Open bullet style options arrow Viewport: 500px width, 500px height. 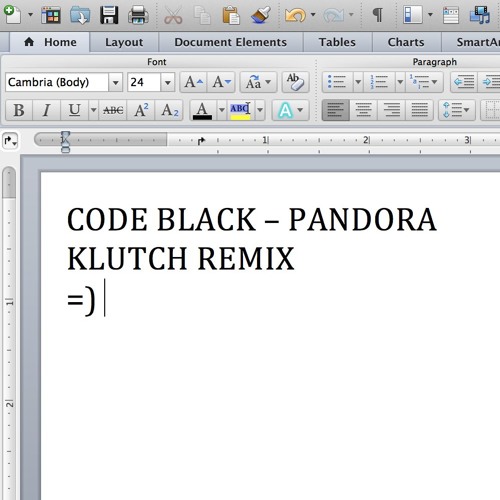pyautogui.click(x=358, y=82)
